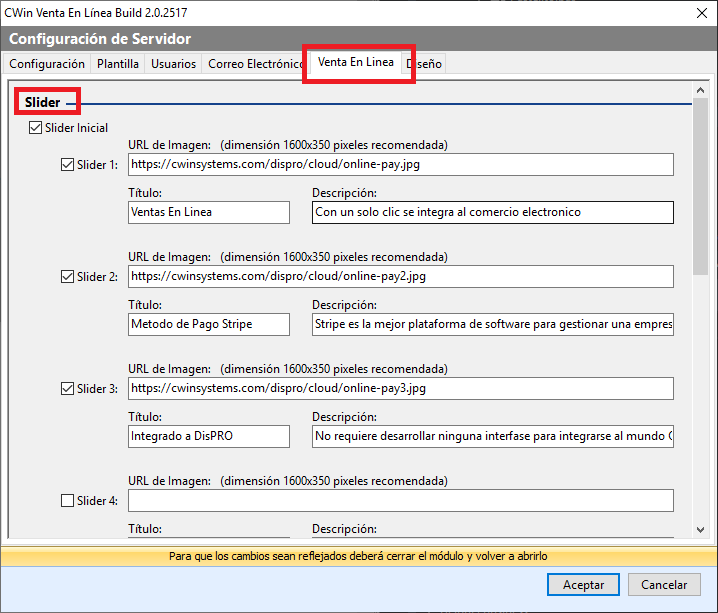
Task: Select the Venta En Línea tab
Action: (355, 63)
